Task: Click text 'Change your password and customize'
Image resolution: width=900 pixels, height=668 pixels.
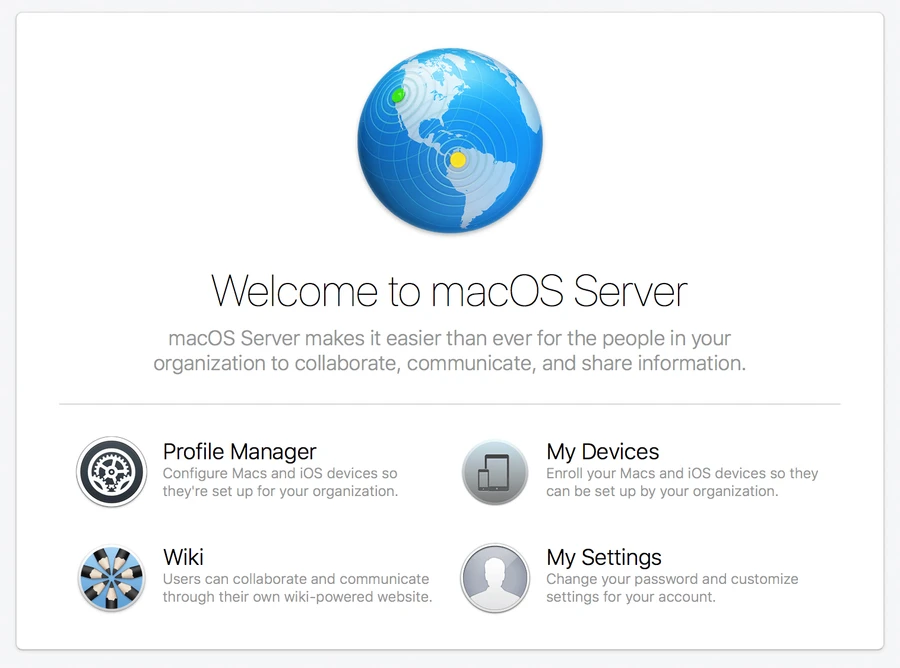Action: 672,579
